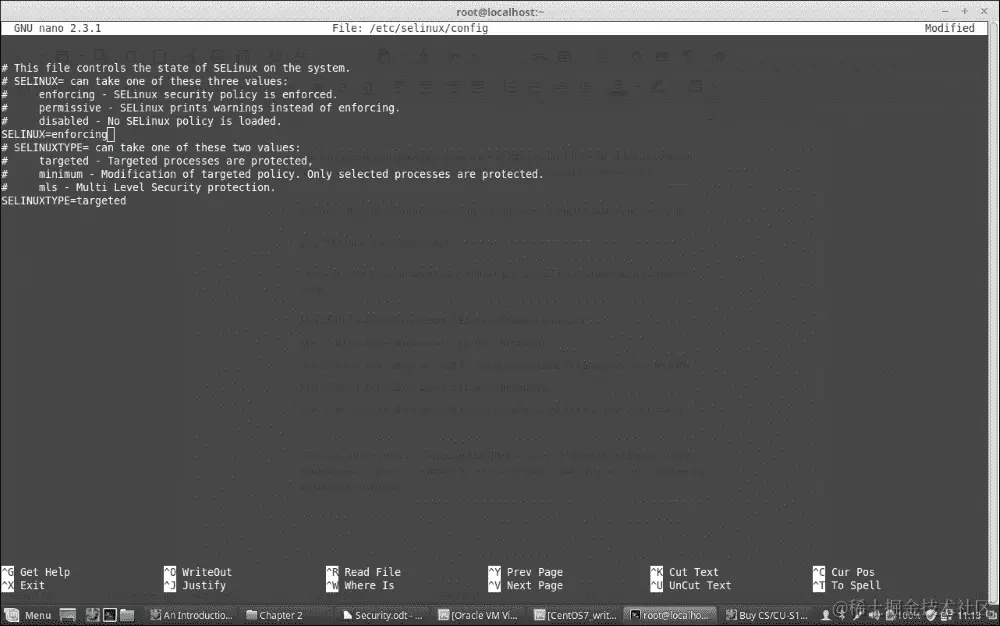Open the 'Security.odt' document from taskbar
This screenshot has height=626, width=1000.
click(x=381, y=614)
